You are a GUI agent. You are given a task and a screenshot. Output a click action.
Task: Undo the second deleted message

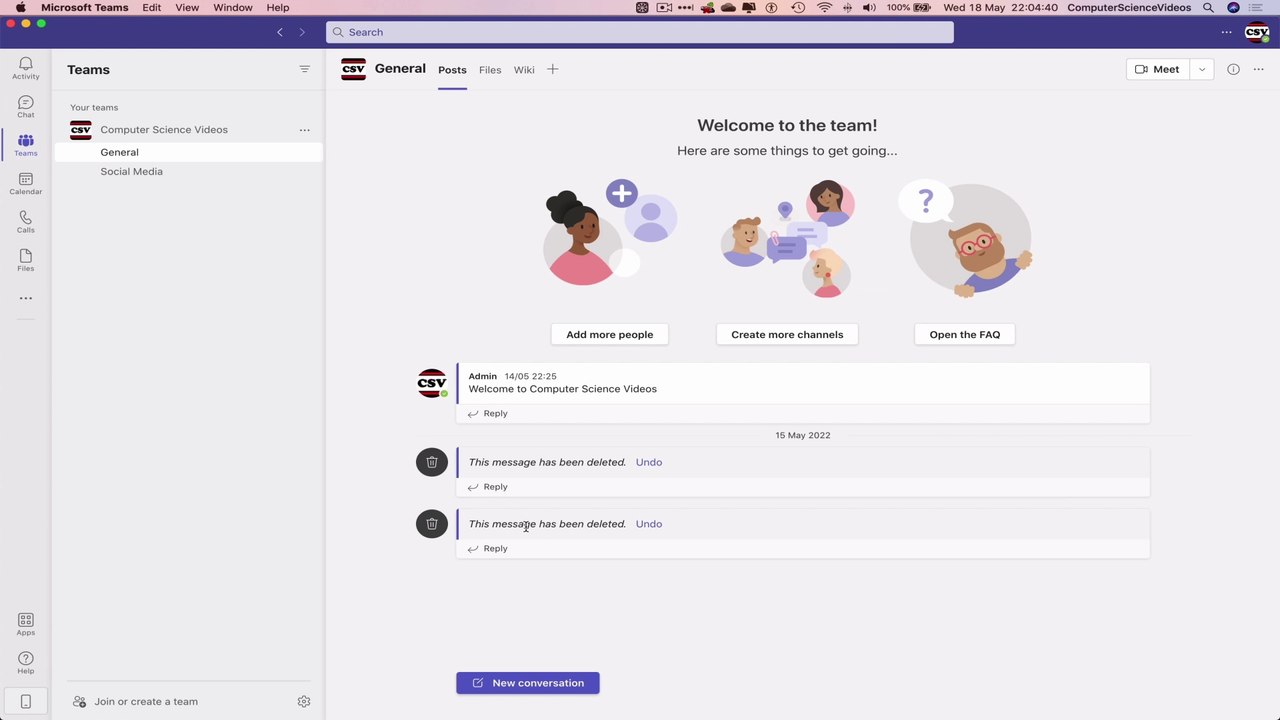point(649,524)
